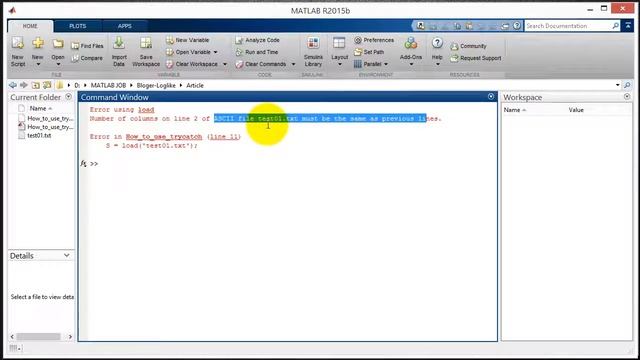Click the Compare files button
This screenshot has width=640, height=360.
tap(87, 58)
